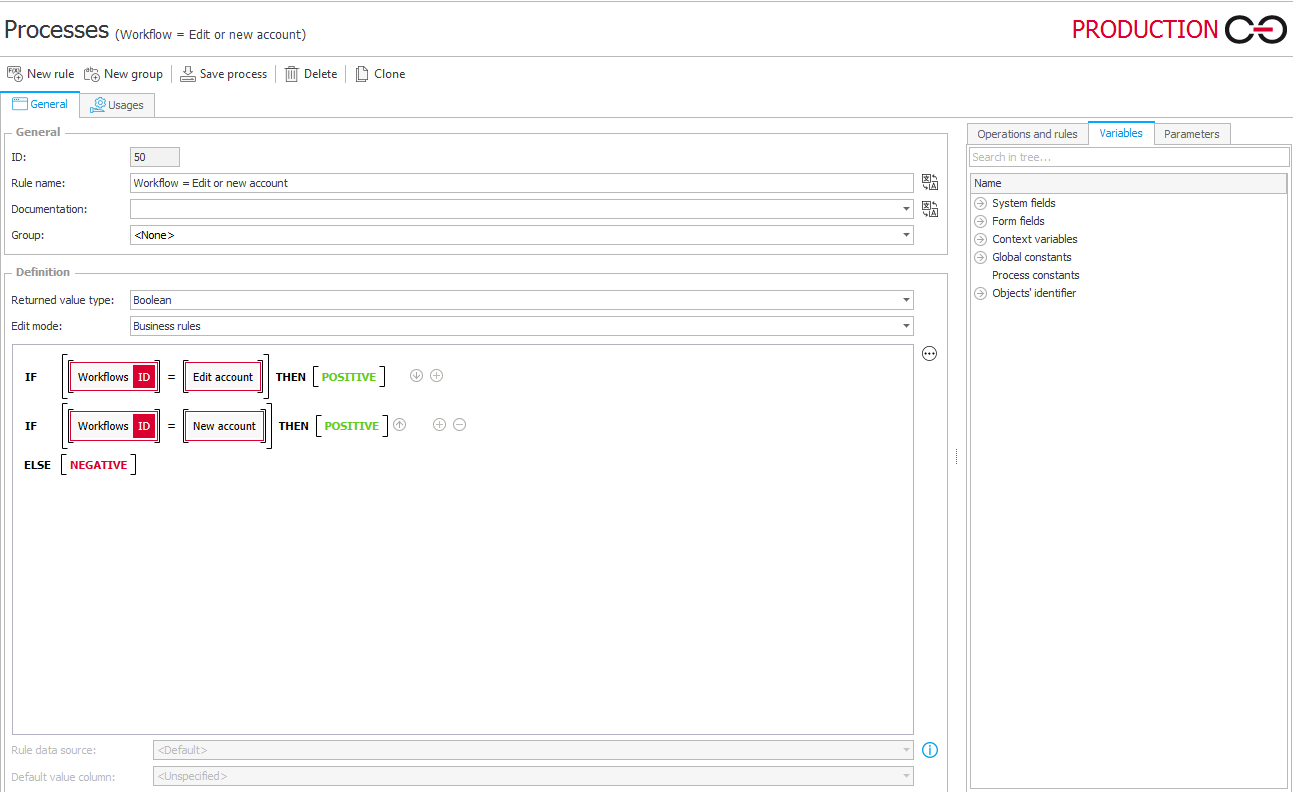Add a condition using the plus icon

pos(436,375)
